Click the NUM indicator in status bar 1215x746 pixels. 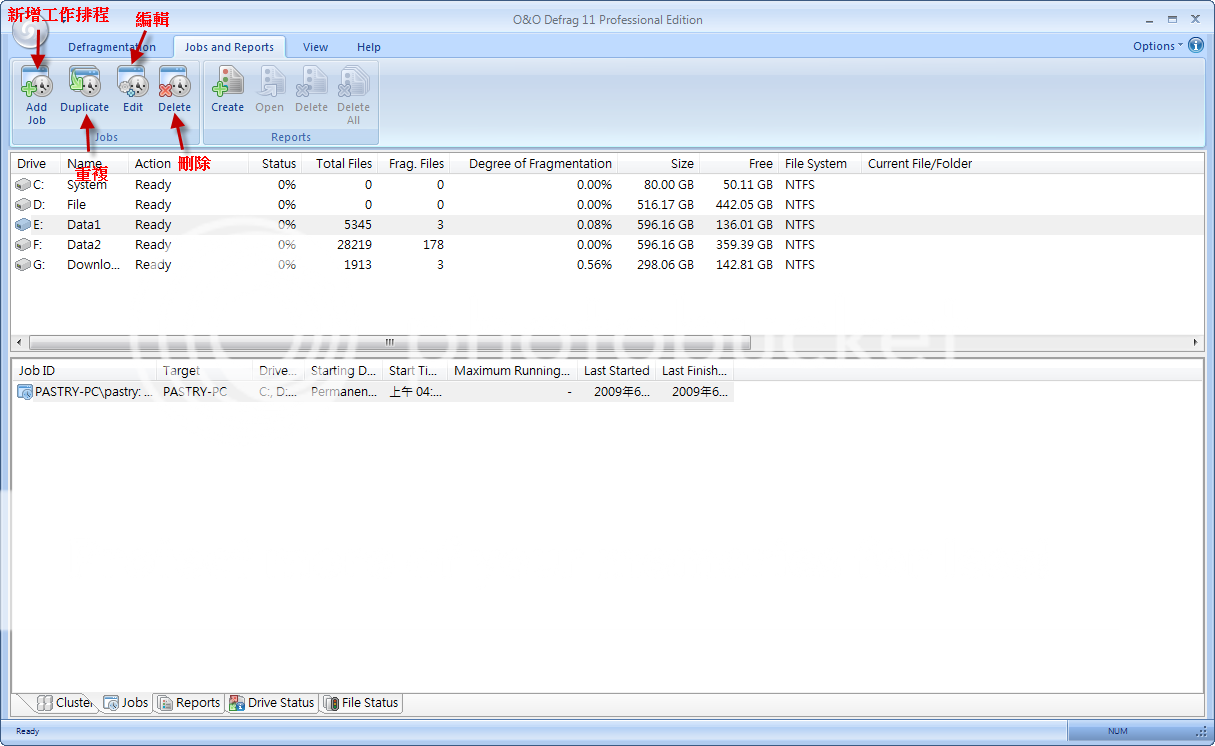1117,731
